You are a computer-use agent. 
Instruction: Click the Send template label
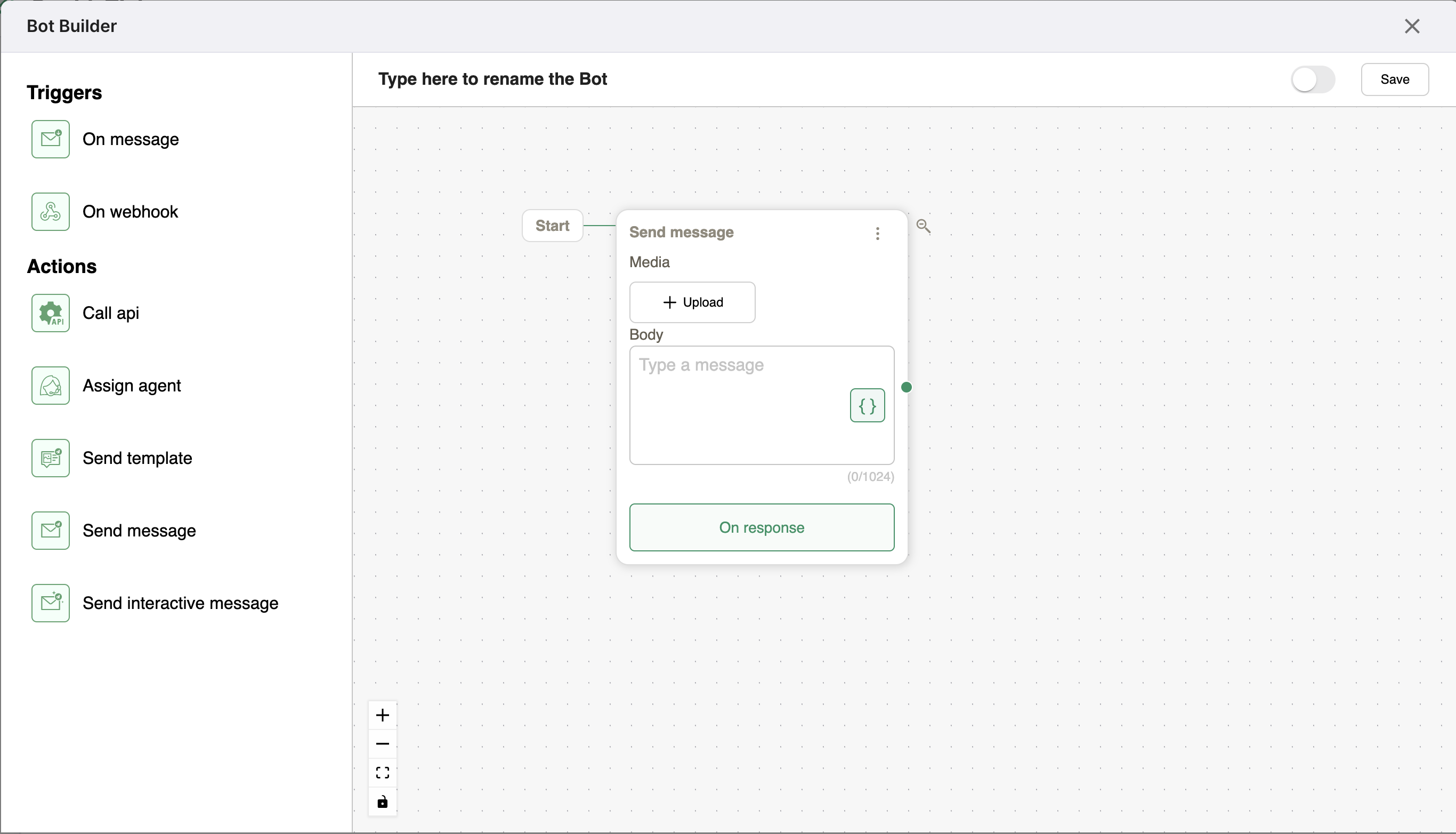pyautogui.click(x=137, y=458)
